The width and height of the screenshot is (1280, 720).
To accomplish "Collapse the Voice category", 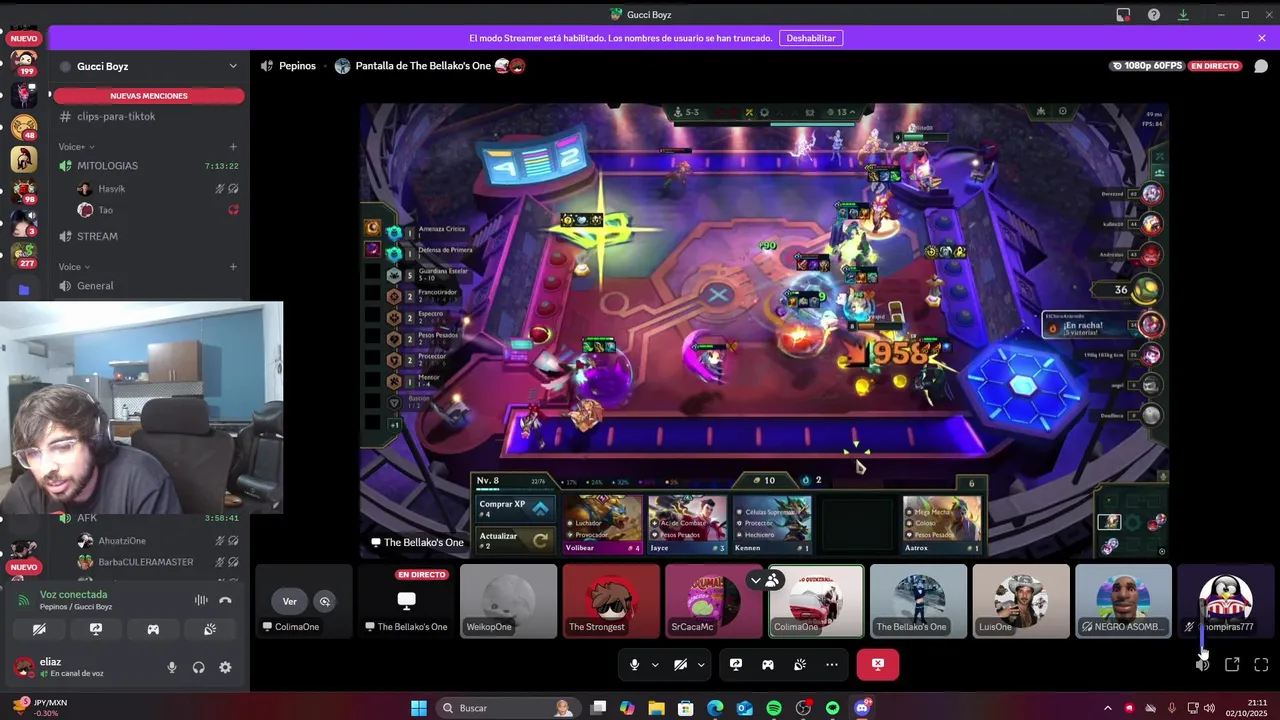I will [x=74, y=267].
